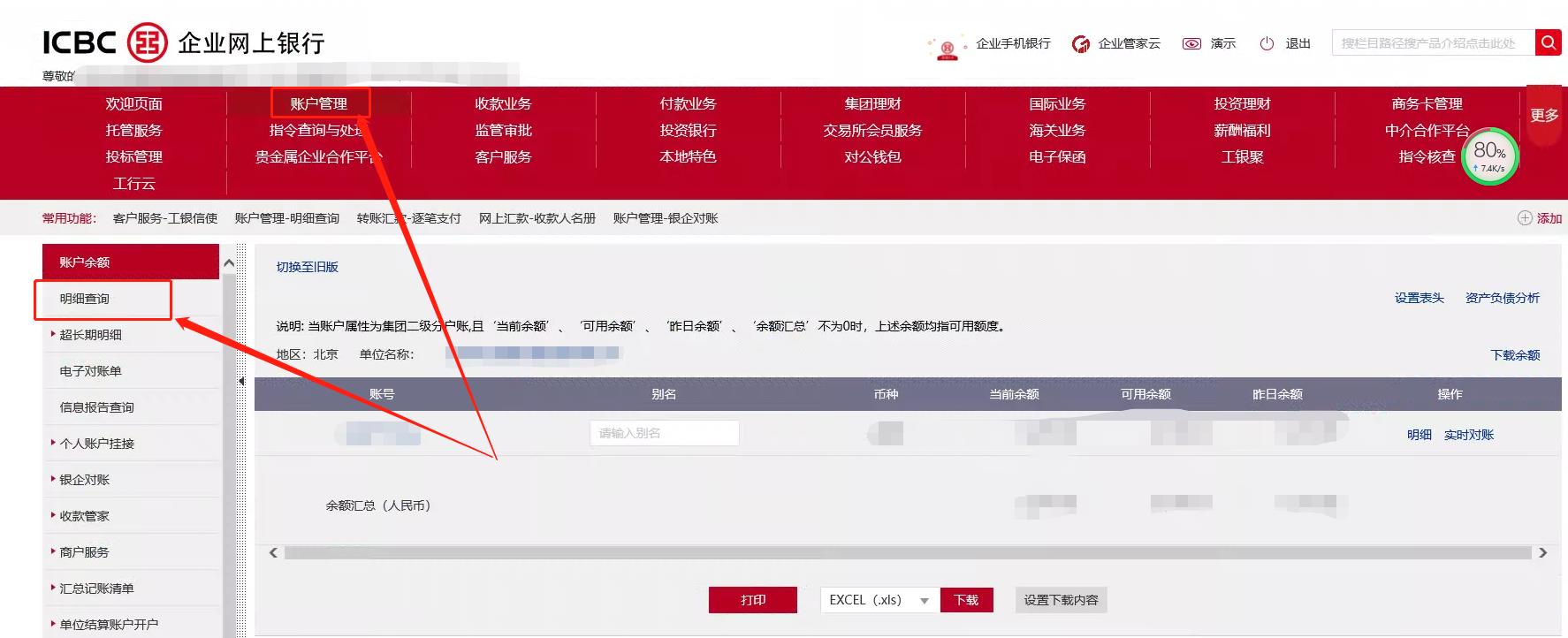This screenshot has height=638, width=1568.
Task: Click the sidebar scroll-up chevron
Action: (x=229, y=262)
